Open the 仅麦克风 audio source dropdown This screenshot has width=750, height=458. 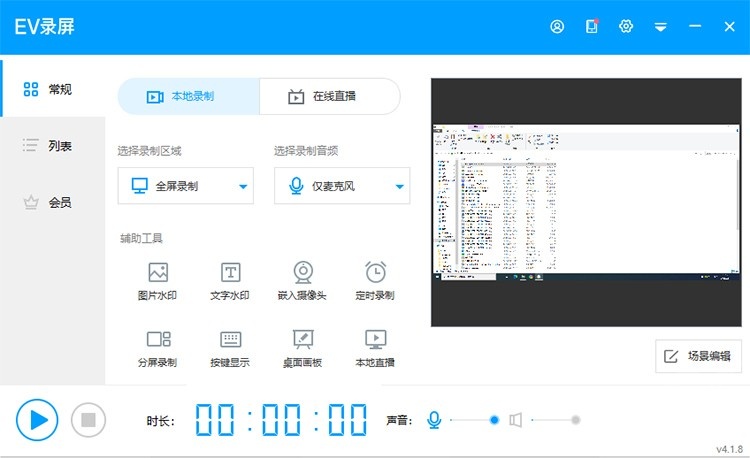click(342, 186)
